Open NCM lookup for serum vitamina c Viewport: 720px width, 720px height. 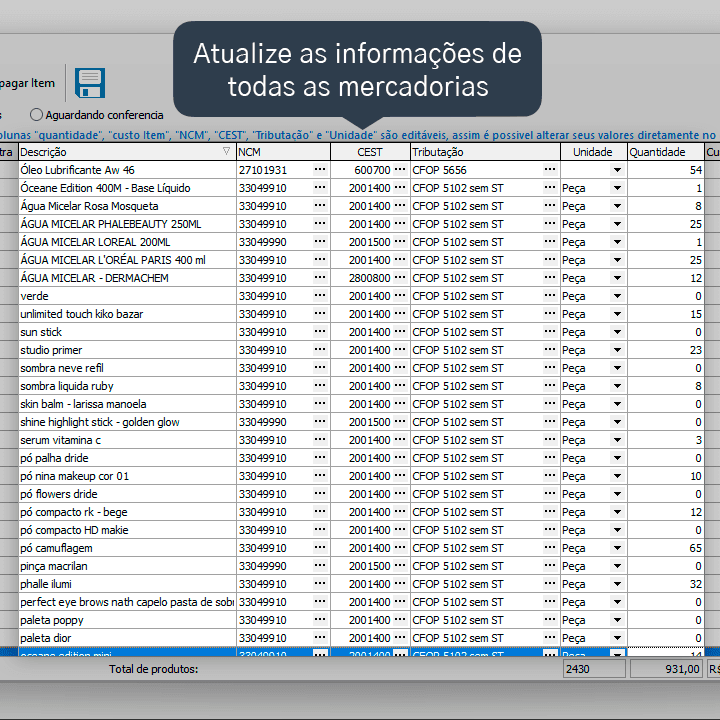[x=320, y=440]
